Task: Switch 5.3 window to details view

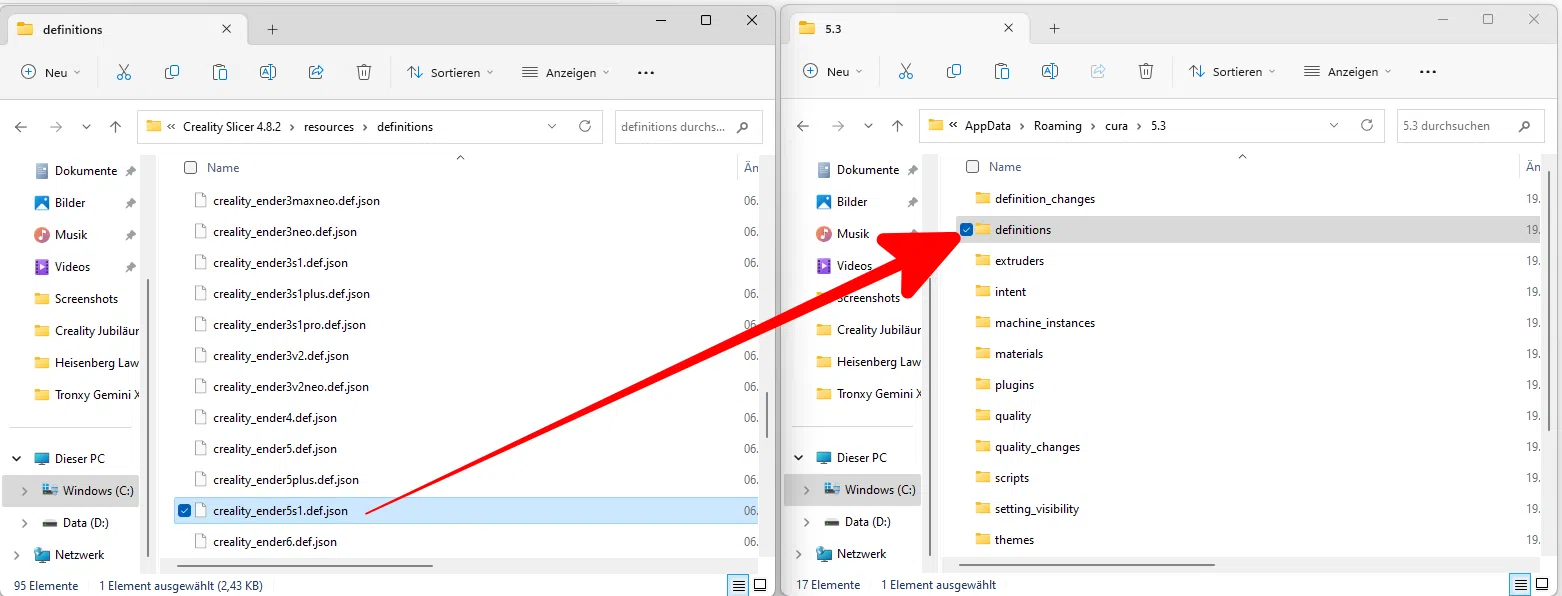Action: click(1521, 585)
